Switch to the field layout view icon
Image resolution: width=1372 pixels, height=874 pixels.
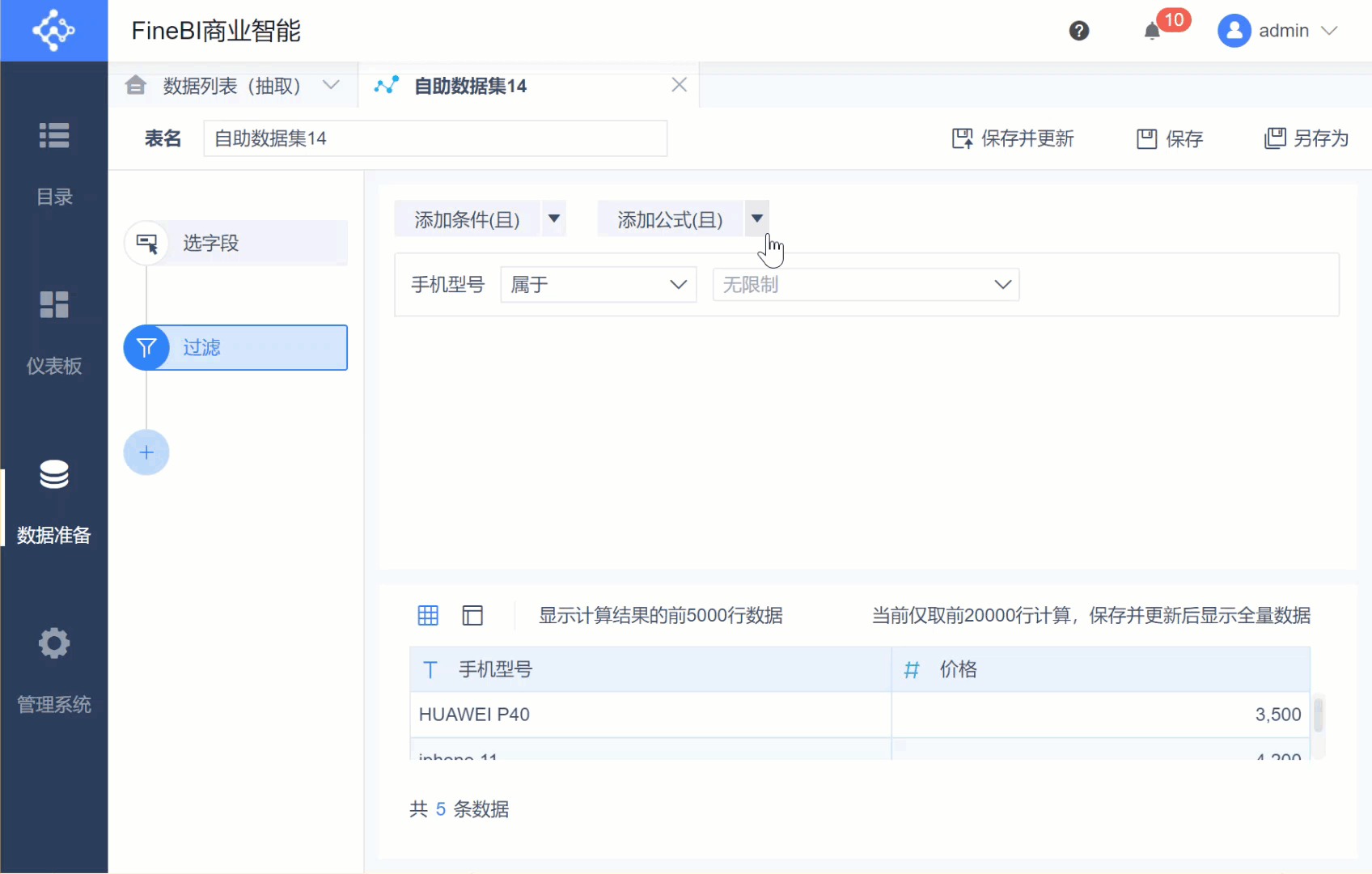[472, 616]
